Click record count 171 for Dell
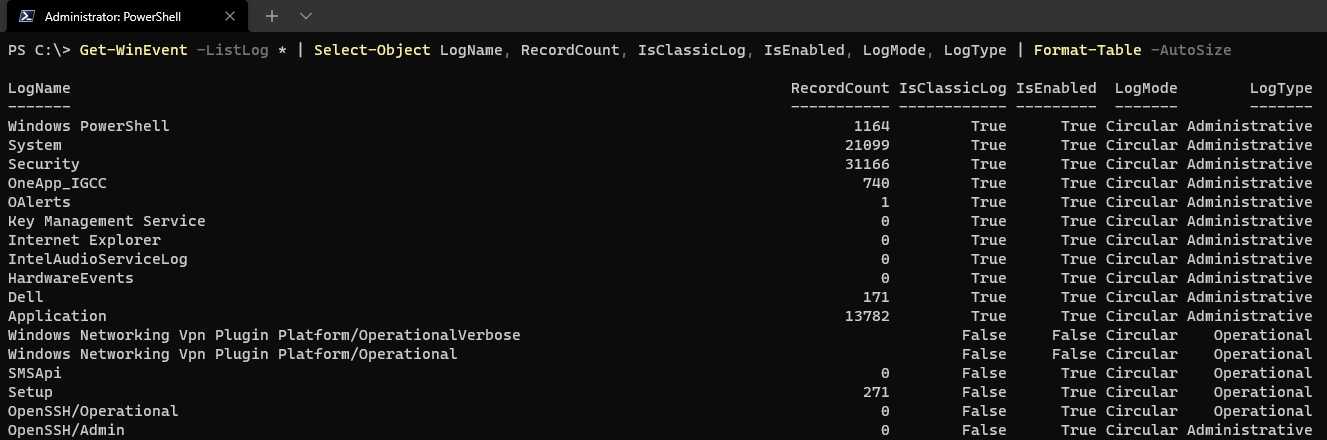Viewport: 1327px width, 440px height. 876,297
